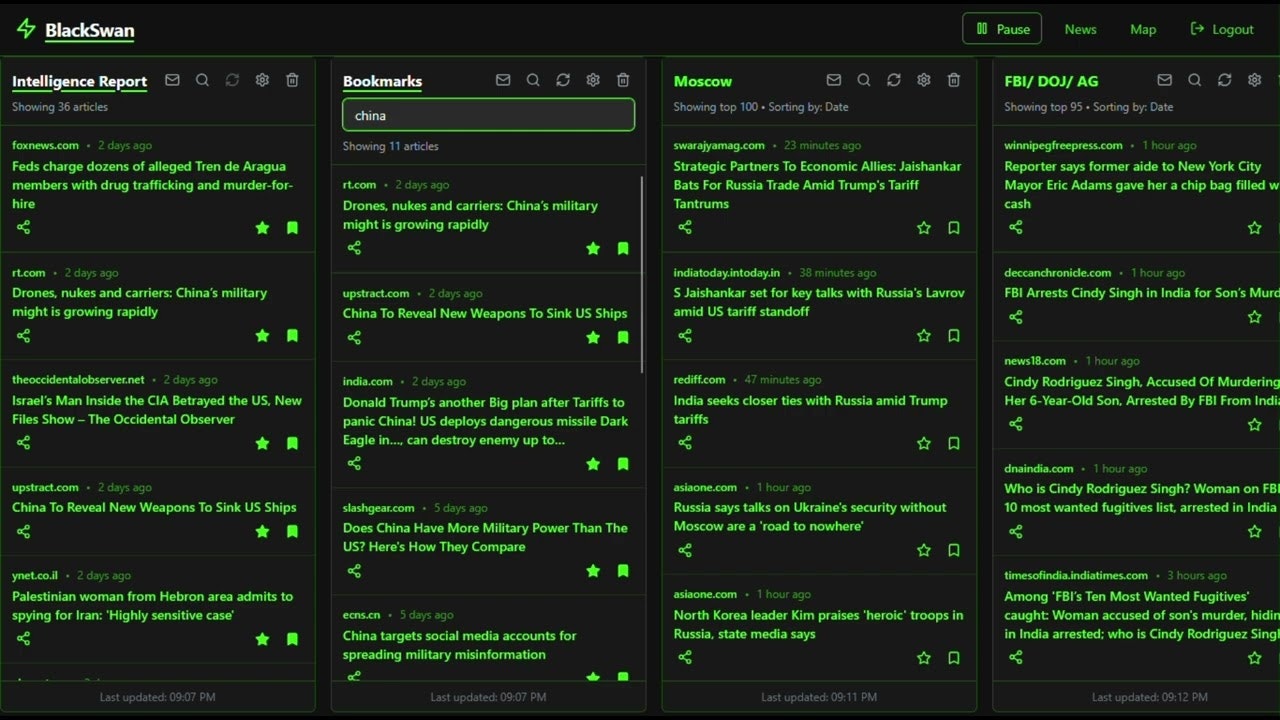
Task: Click 'Last updated: 09:11 PM' under Moscow
Action: (x=819, y=697)
